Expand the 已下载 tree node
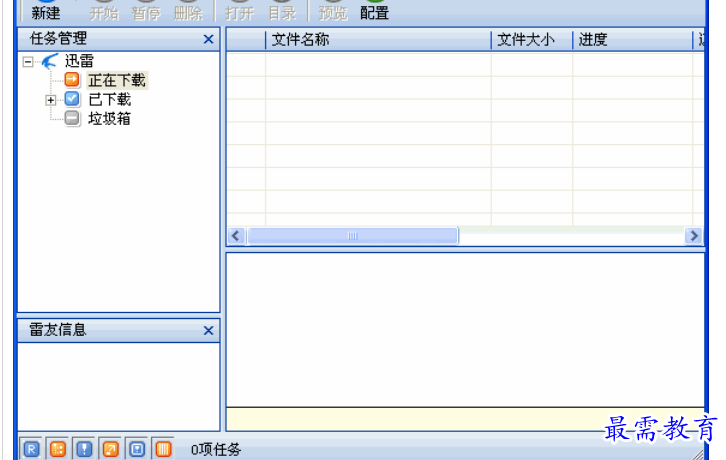Screen dimensions: 726x460 [x=50, y=100]
